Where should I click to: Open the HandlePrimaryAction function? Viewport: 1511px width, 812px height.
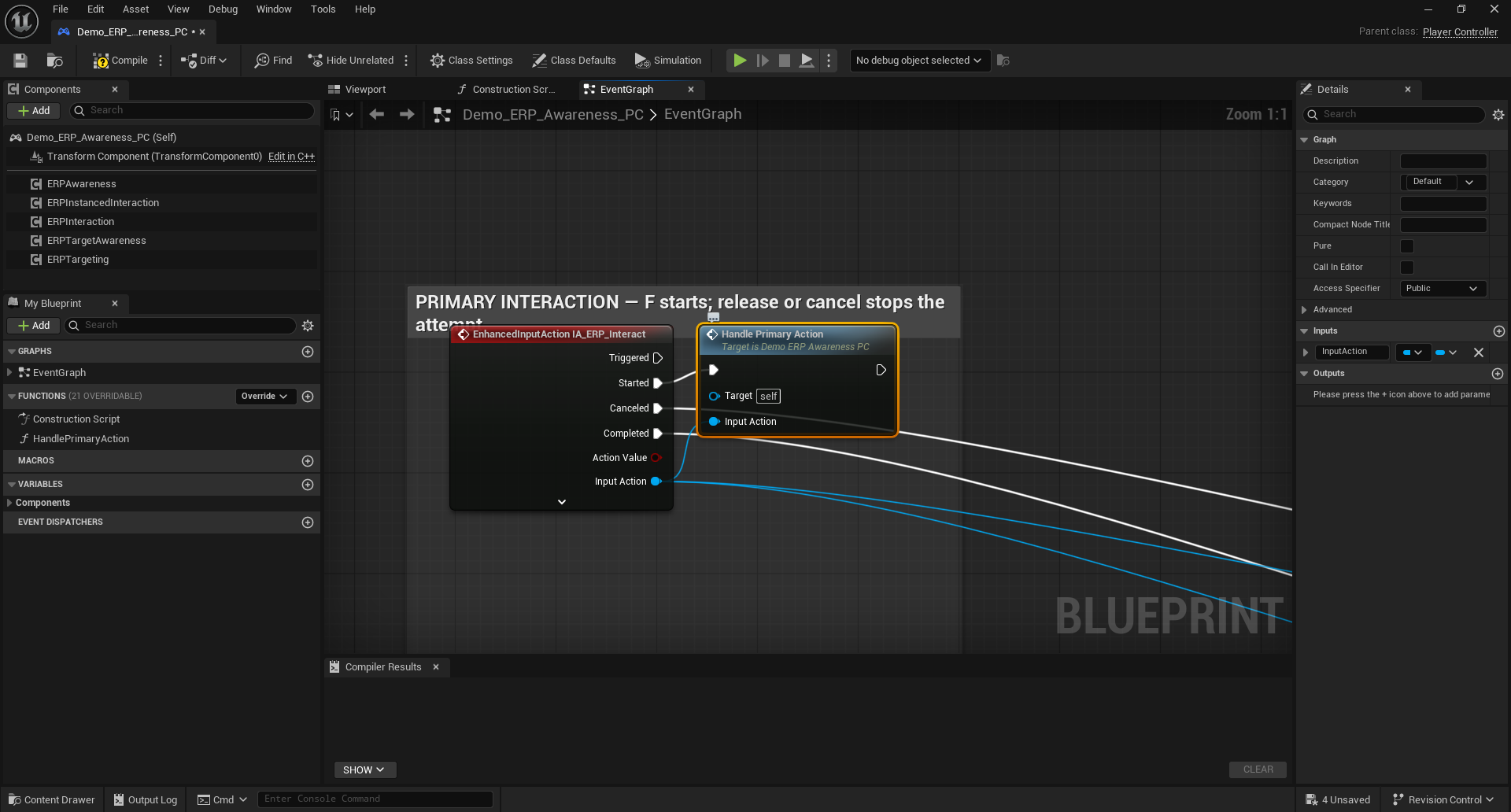80,439
